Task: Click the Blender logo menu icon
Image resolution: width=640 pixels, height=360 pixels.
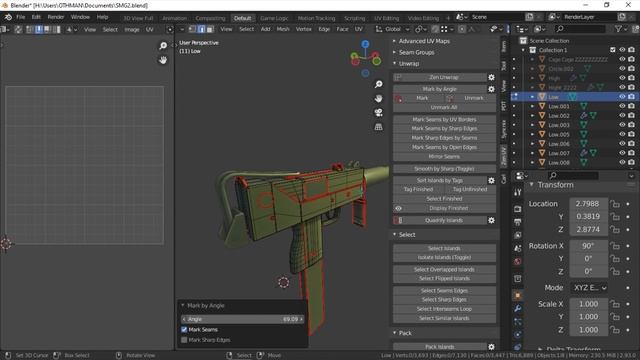Action: click(x=8, y=17)
